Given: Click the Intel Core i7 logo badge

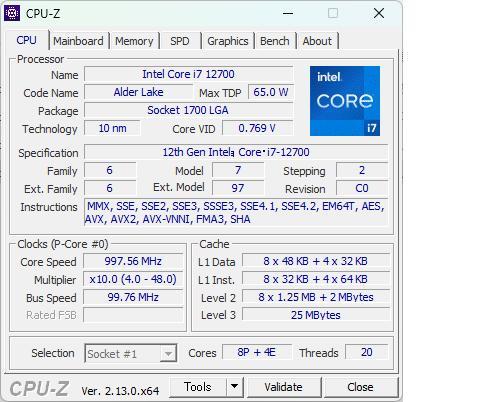Looking at the screenshot, I should (x=345, y=101).
